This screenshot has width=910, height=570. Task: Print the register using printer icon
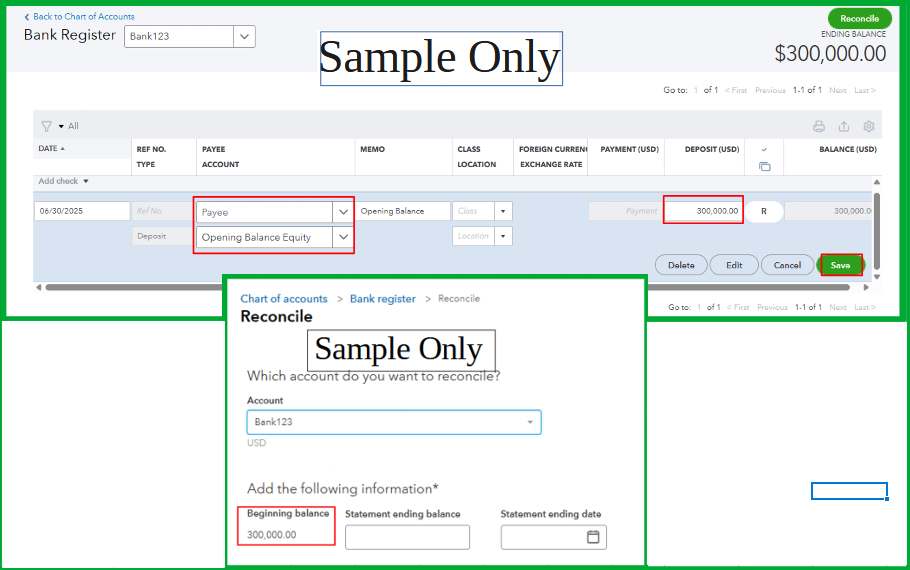(x=818, y=126)
